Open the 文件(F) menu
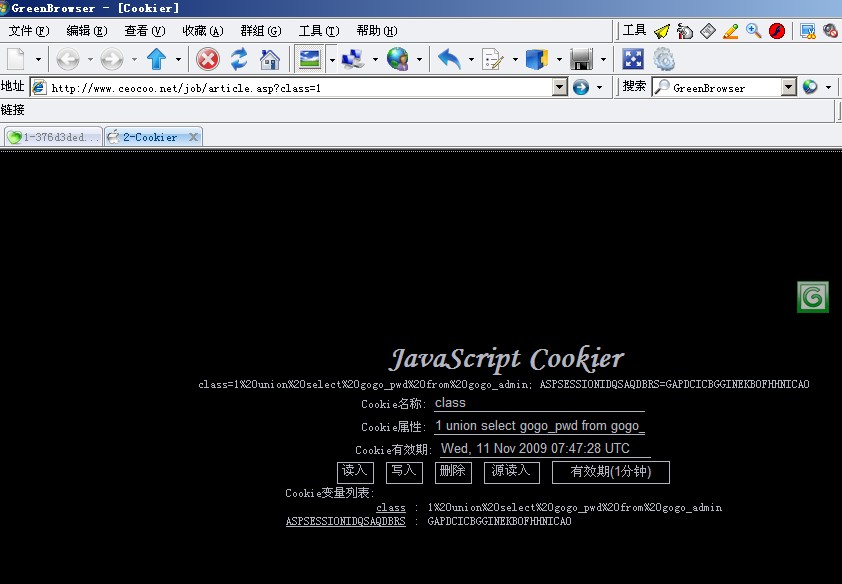The width and height of the screenshot is (842, 584). 29,31
